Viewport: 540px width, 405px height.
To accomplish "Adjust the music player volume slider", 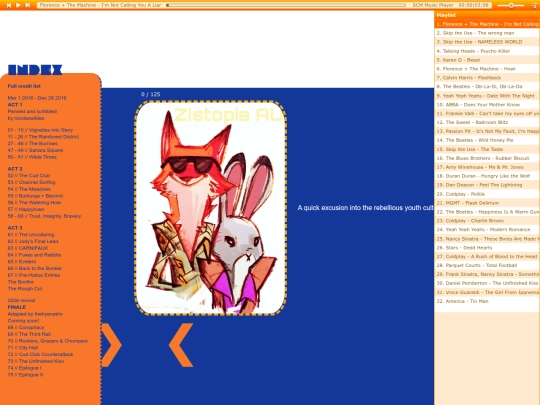I will click(x=510, y=5).
